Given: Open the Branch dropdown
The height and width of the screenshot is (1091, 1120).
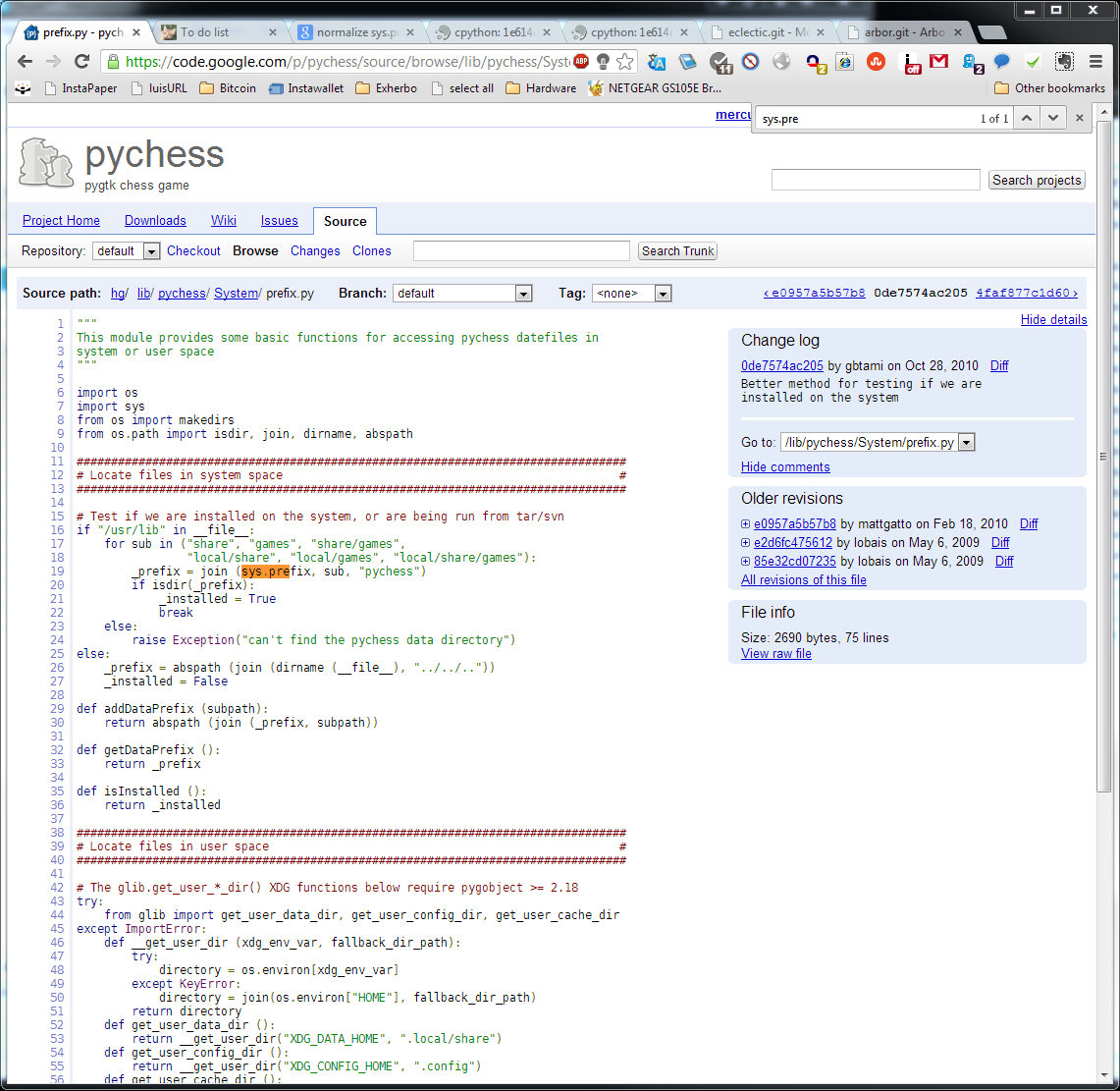Looking at the screenshot, I should pyautogui.click(x=461, y=294).
